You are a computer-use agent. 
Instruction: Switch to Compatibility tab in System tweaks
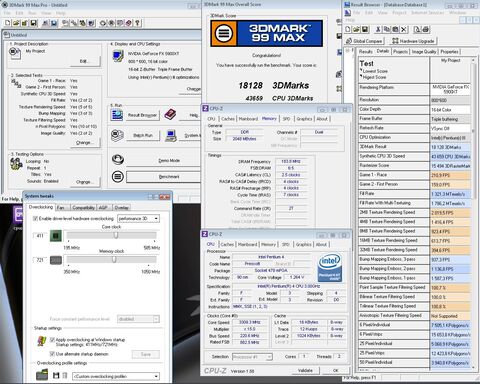(x=83, y=207)
